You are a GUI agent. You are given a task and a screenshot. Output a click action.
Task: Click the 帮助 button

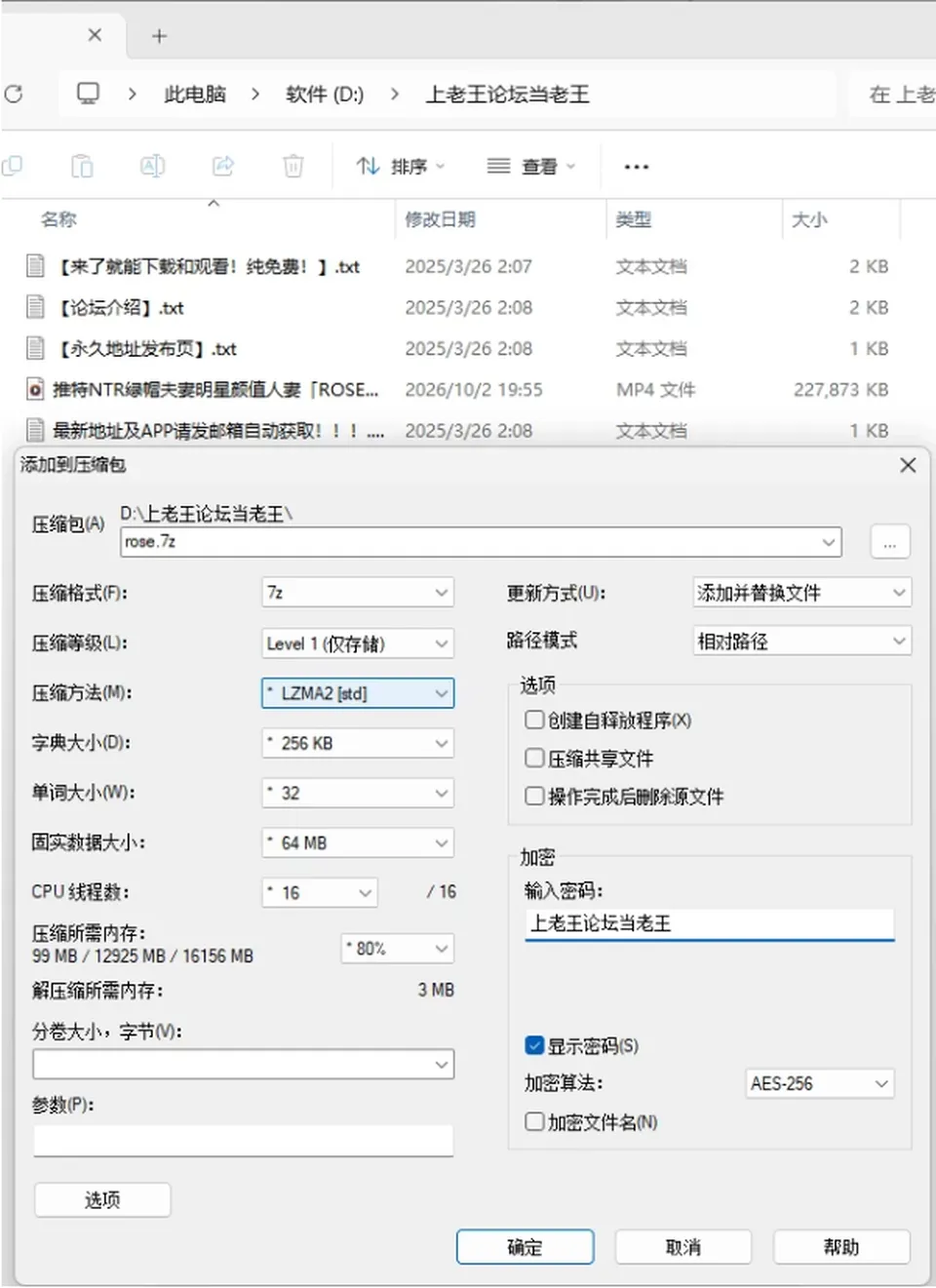pyautogui.click(x=841, y=1247)
